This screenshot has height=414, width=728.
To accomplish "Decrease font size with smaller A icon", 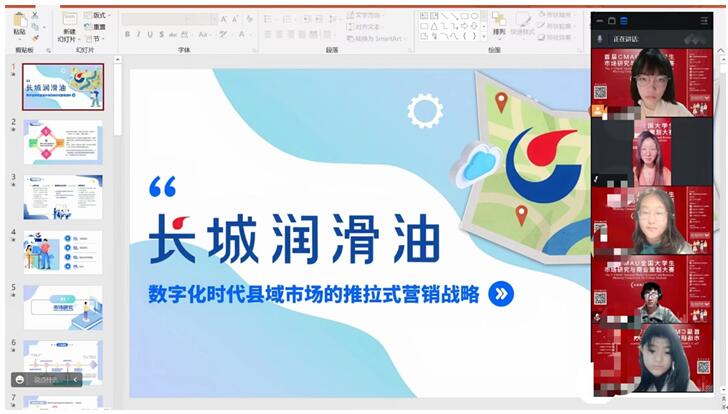I will 235,19.
